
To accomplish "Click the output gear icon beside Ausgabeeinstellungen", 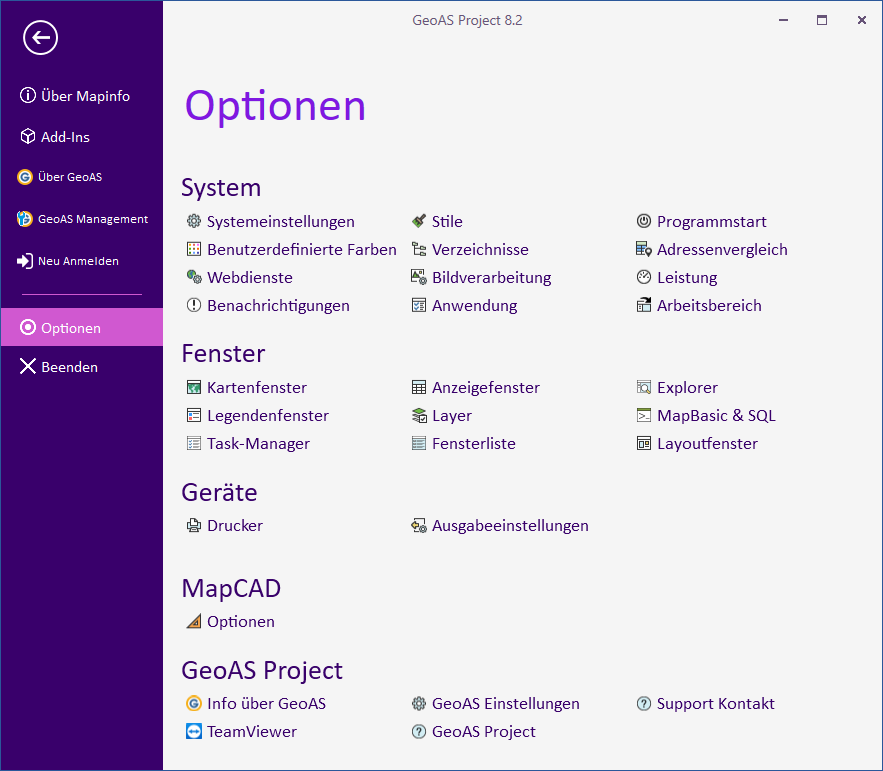I will pos(418,525).
